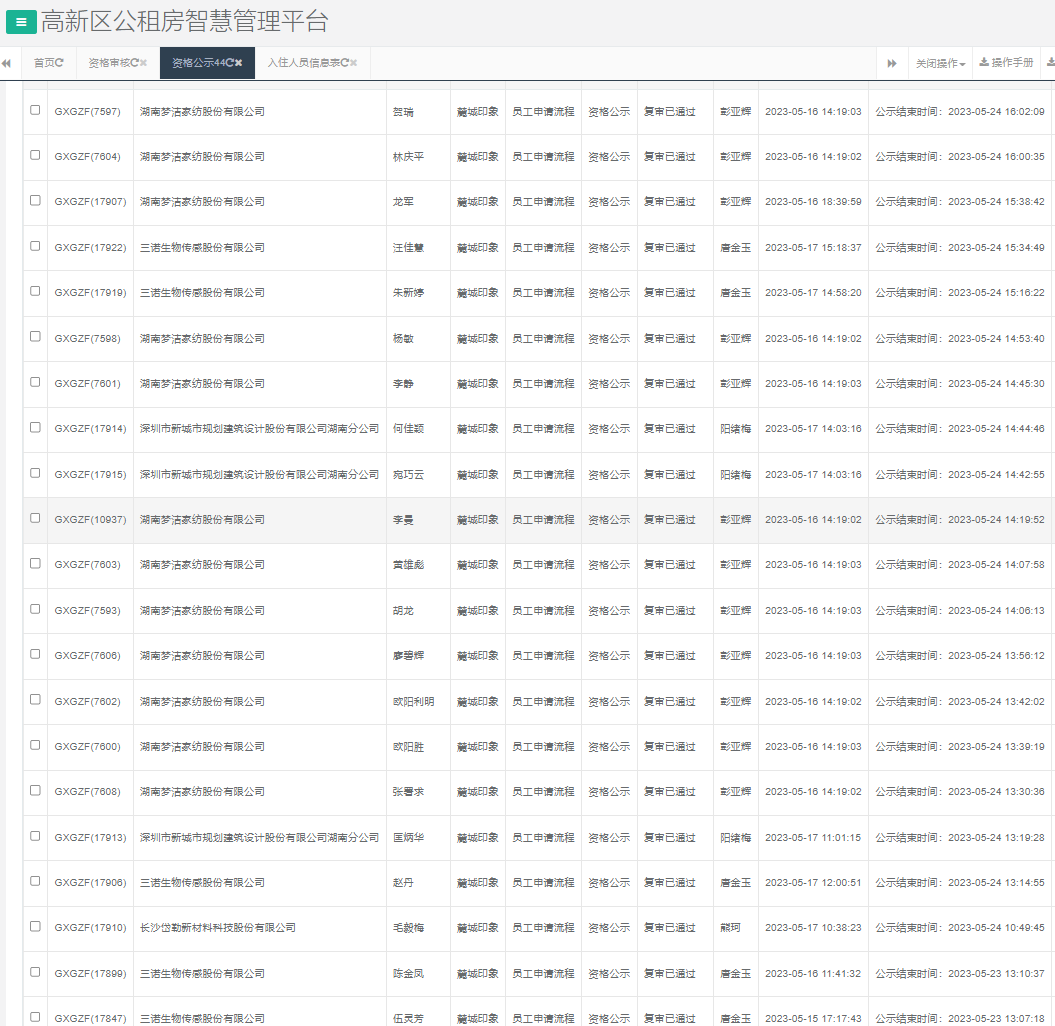Click the GXGZF(17913) record number cell
The image size is (1055, 1026).
(x=90, y=838)
